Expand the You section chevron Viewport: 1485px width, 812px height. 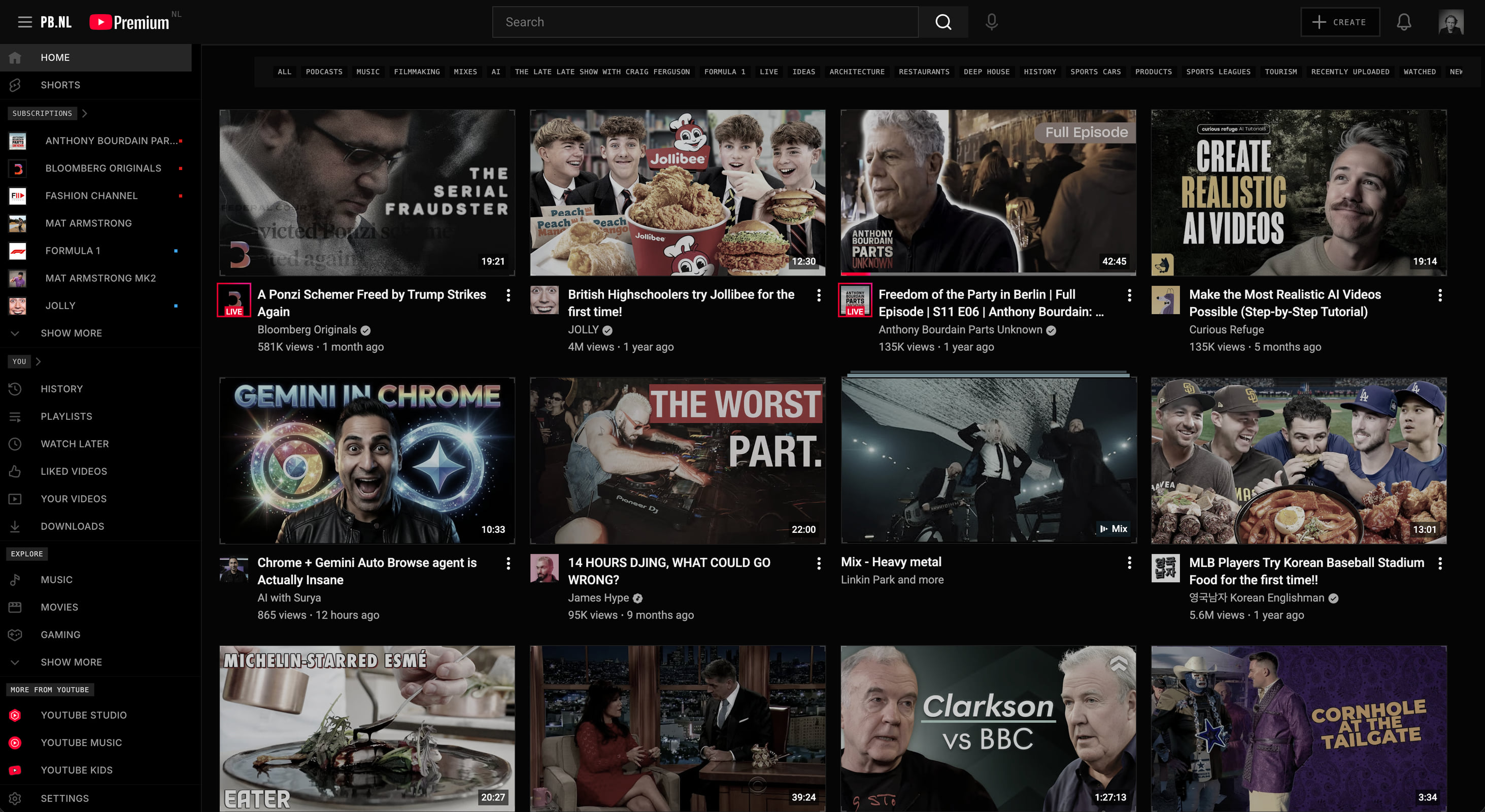pos(39,361)
